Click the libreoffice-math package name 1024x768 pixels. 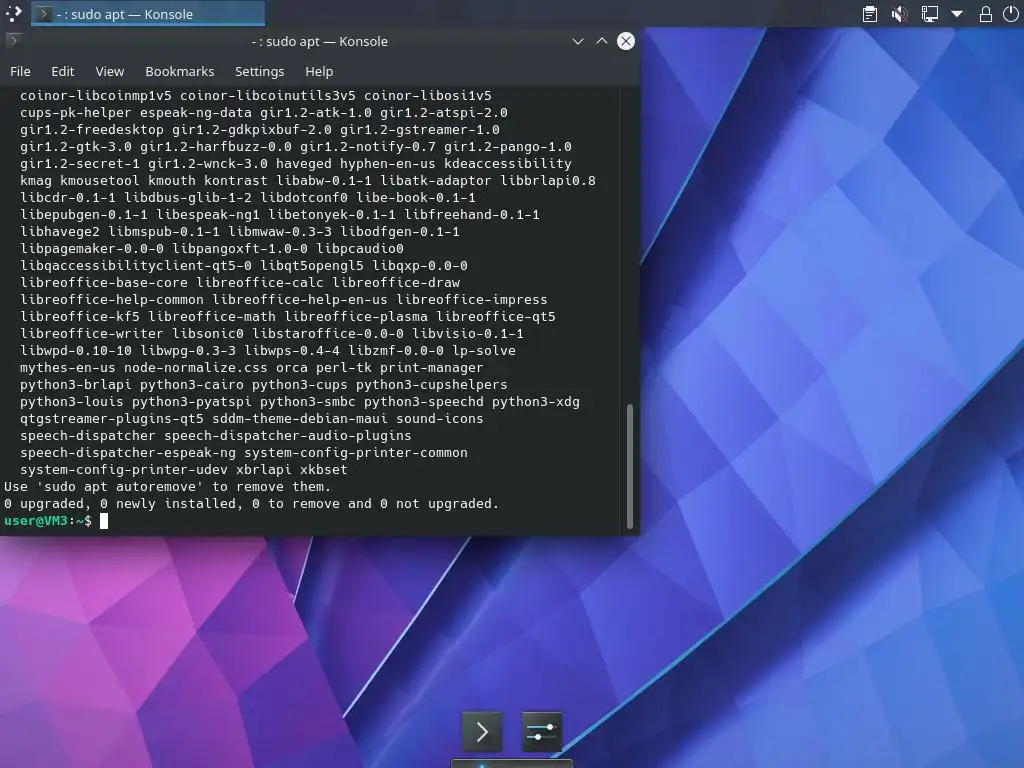coord(212,317)
